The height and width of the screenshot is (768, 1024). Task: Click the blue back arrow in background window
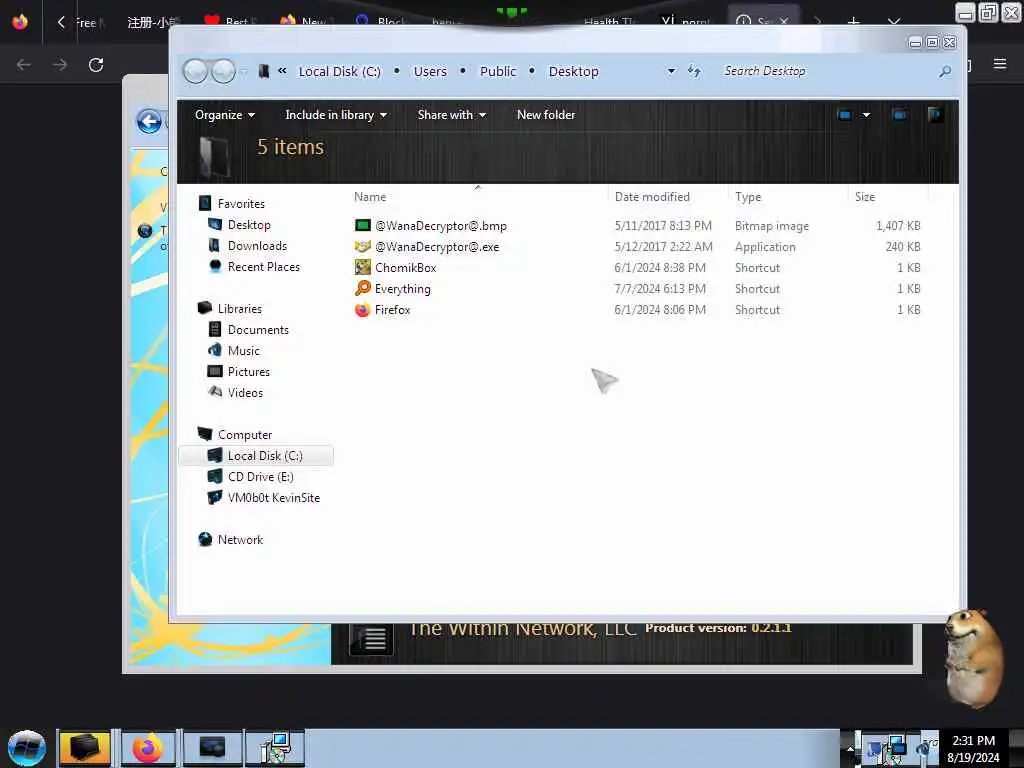click(149, 121)
